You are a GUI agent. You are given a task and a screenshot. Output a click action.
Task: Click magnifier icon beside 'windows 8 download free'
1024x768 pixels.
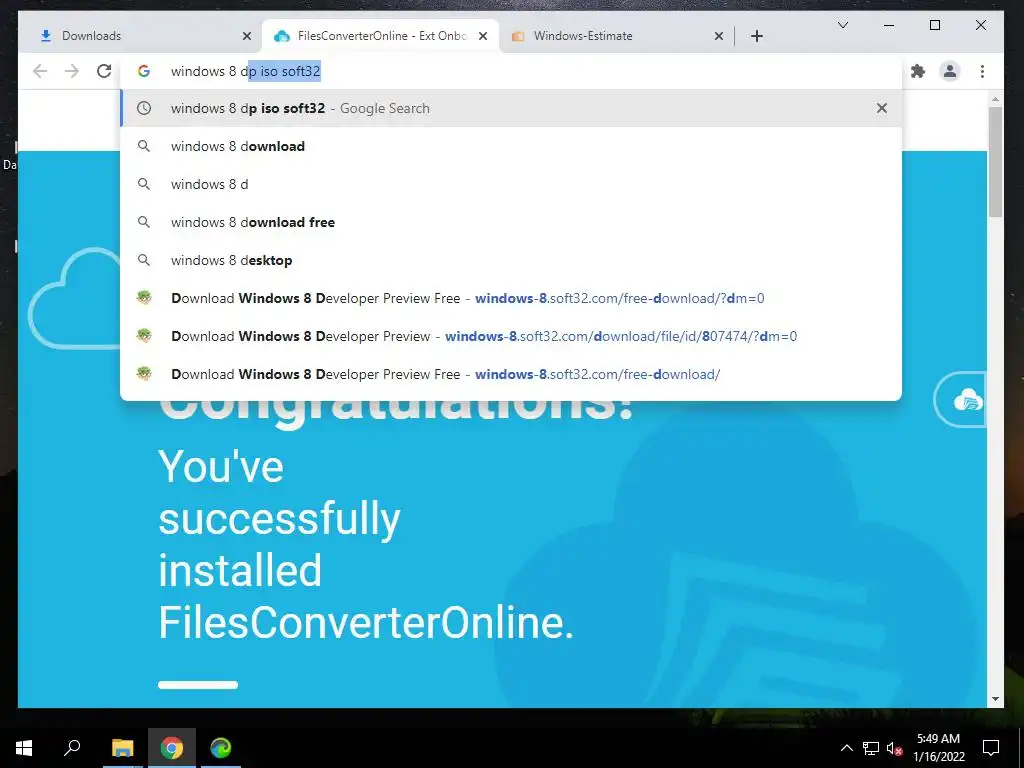tap(144, 222)
